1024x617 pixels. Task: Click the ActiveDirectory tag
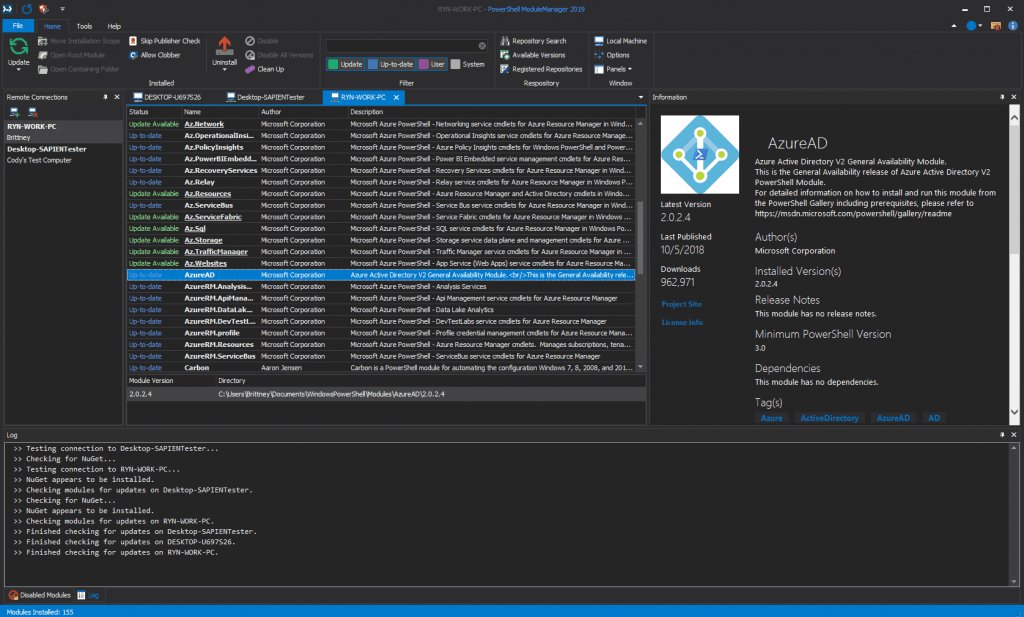tap(829, 418)
